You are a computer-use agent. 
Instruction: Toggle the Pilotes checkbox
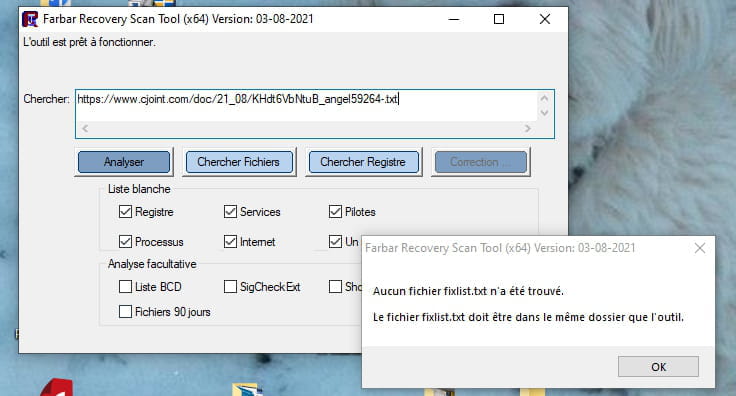335,212
